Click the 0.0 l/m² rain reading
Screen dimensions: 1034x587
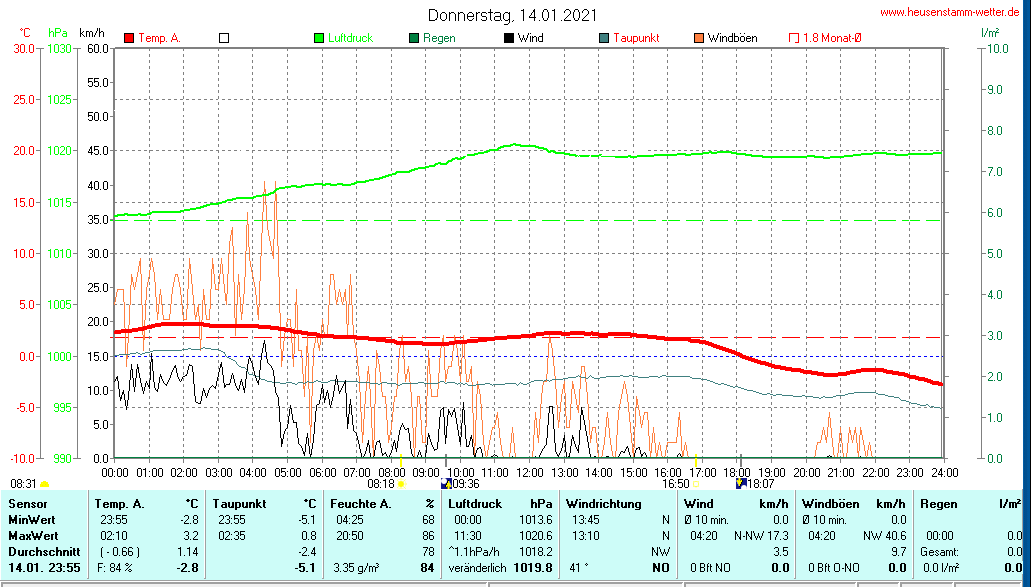coord(941,567)
